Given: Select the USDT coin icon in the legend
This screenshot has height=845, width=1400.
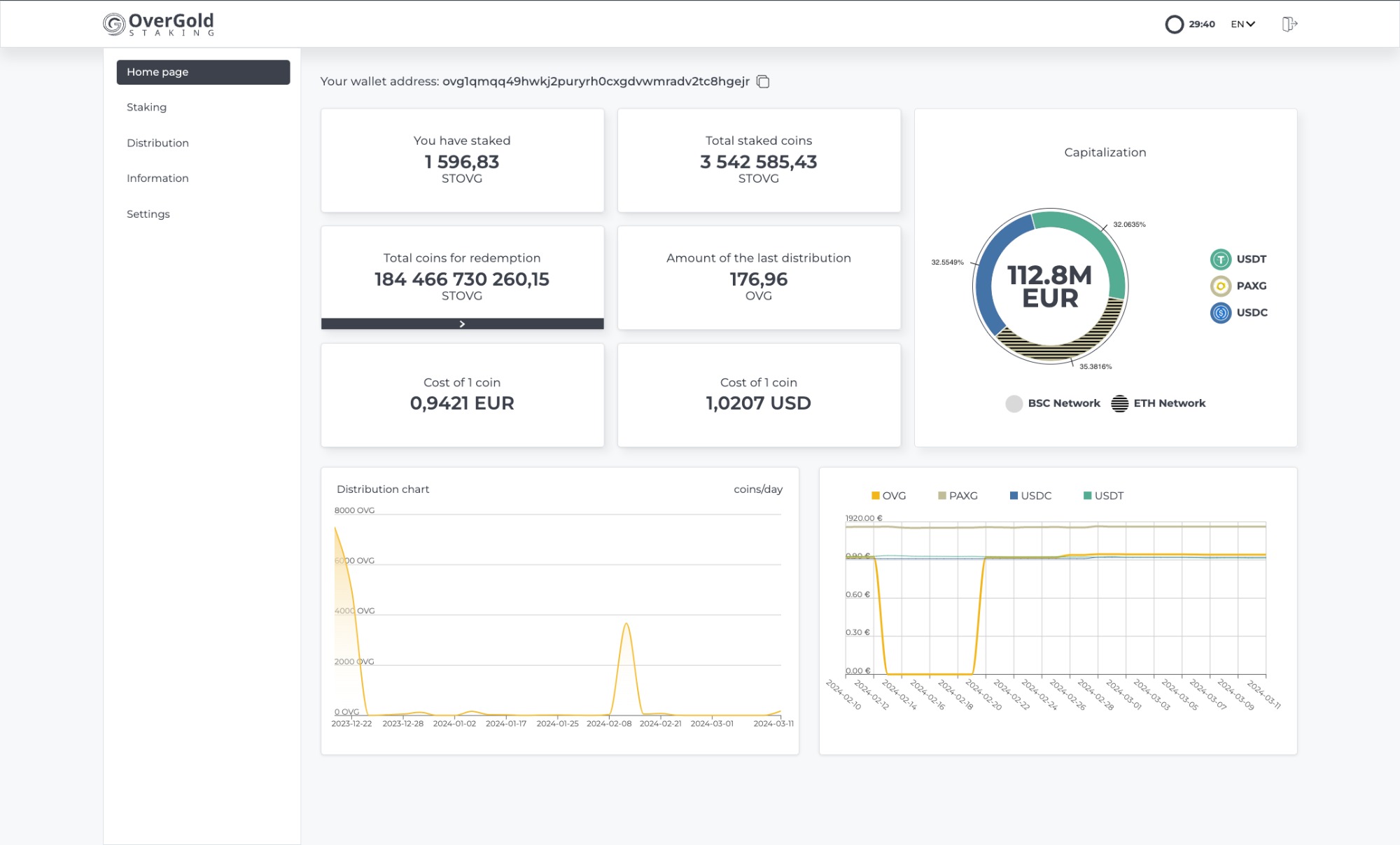Looking at the screenshot, I should 1220,259.
